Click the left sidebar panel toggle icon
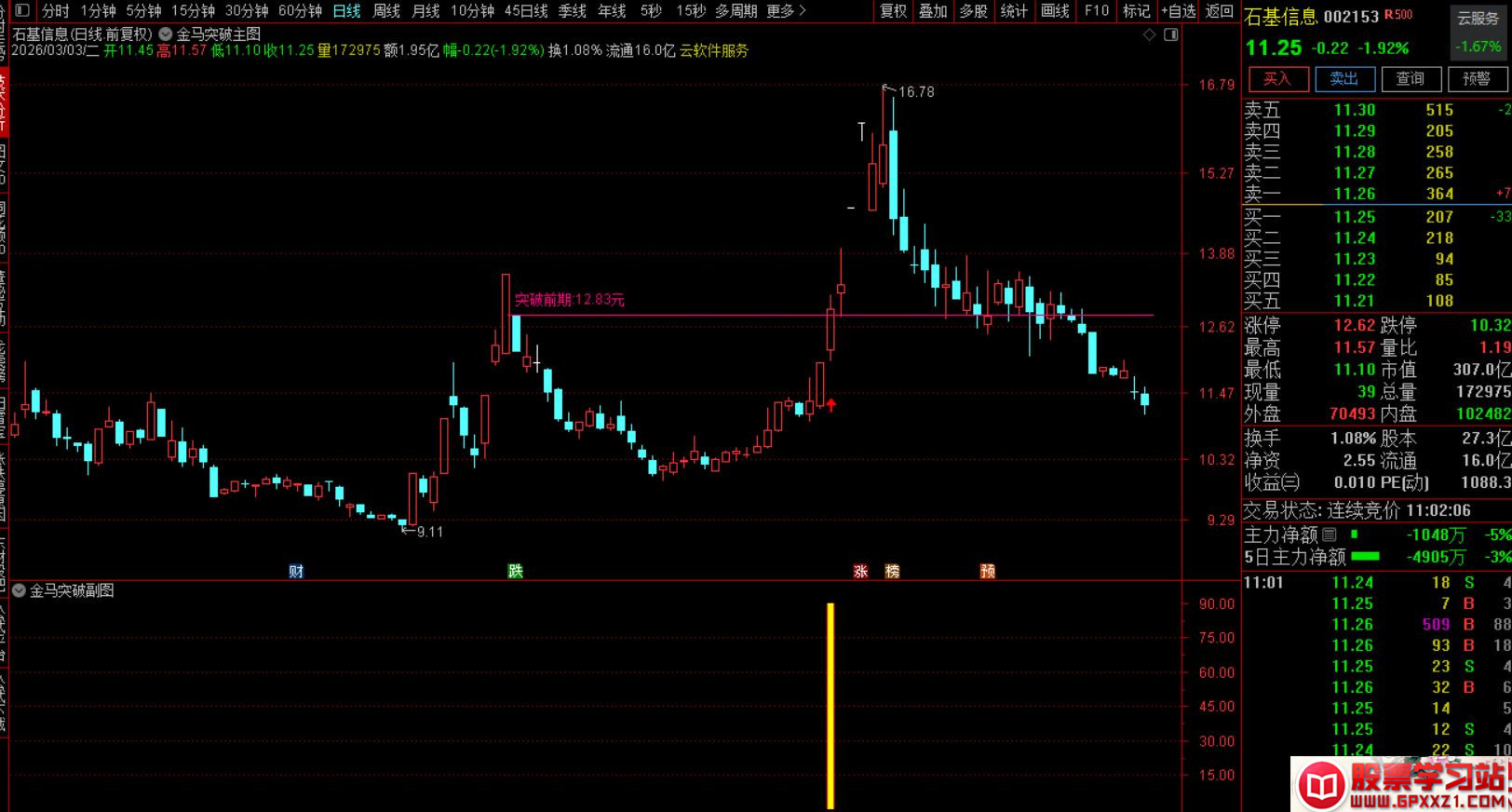 (21, 11)
